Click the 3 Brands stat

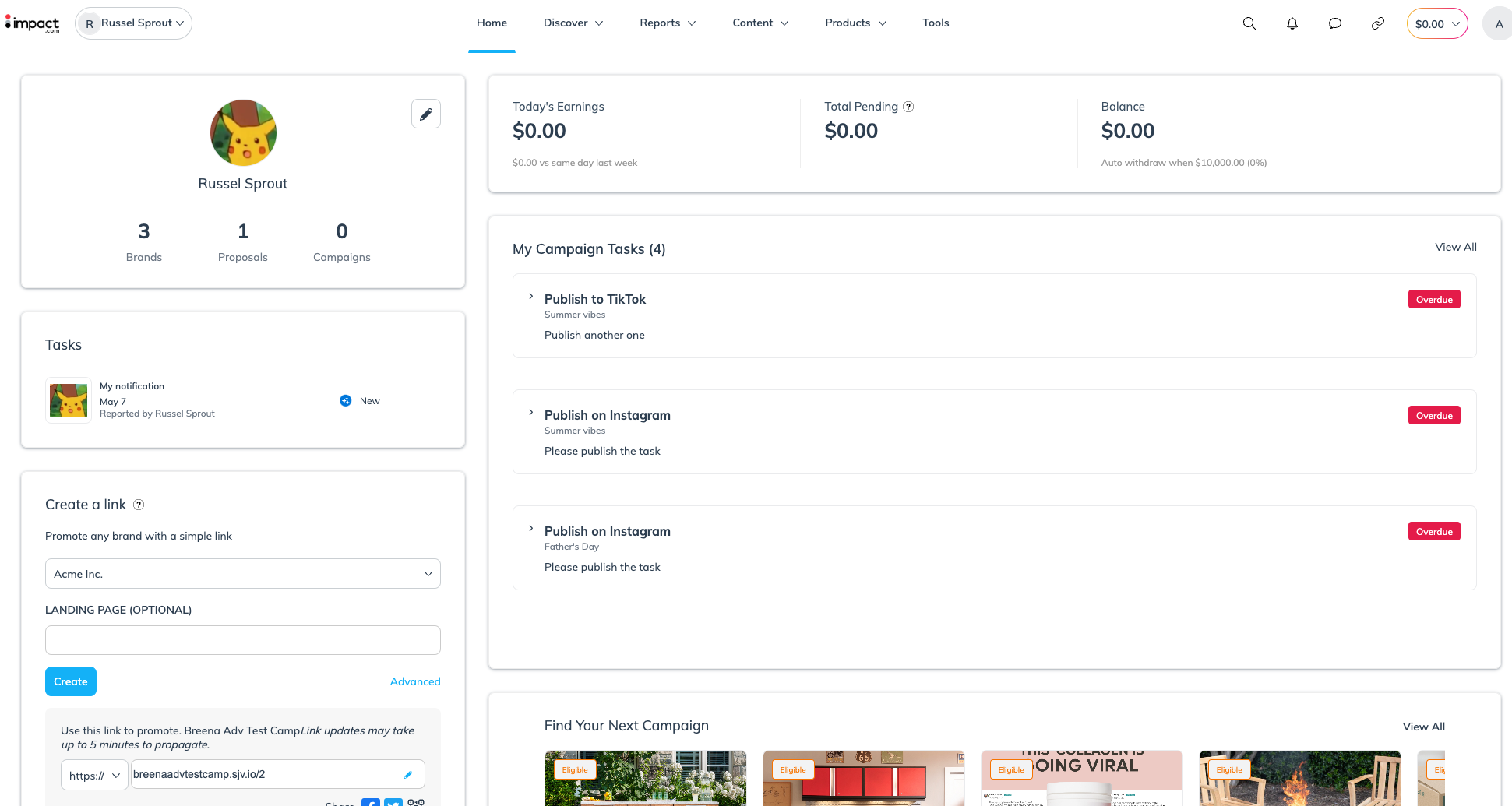tap(144, 241)
